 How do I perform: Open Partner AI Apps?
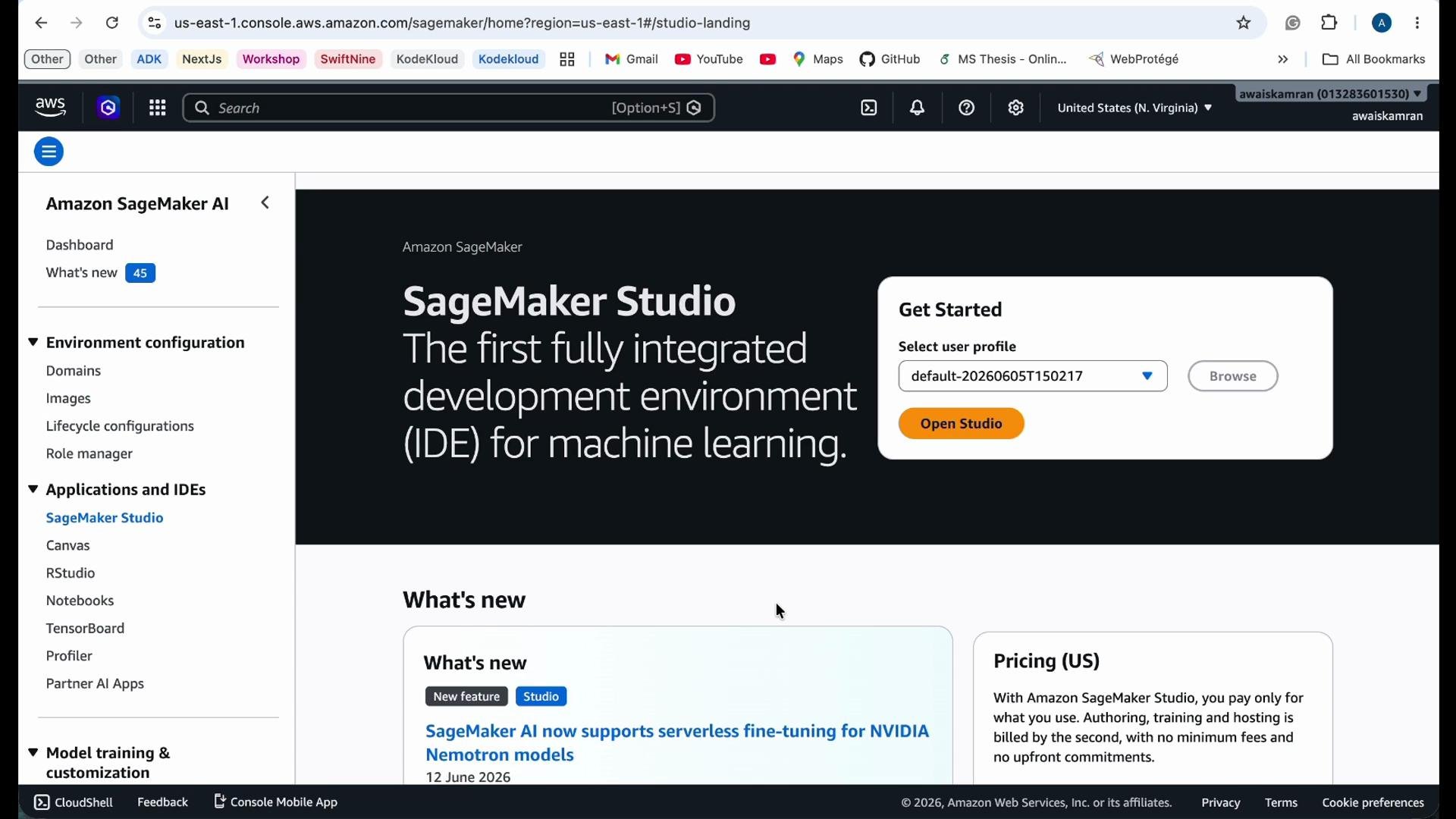(x=95, y=684)
